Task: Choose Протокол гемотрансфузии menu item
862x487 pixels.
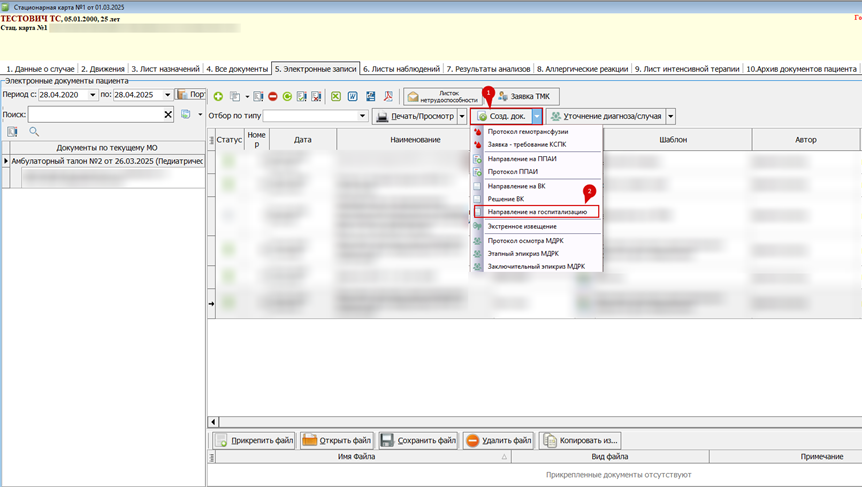Action: click(x=537, y=132)
